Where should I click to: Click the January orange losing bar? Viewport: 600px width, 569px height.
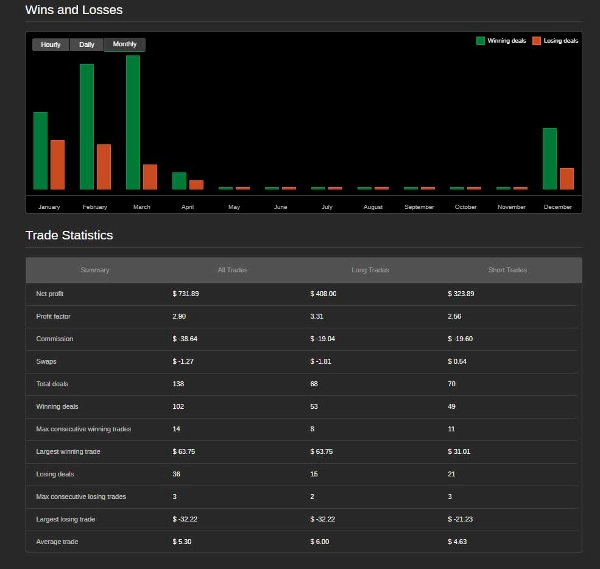[x=57, y=165]
